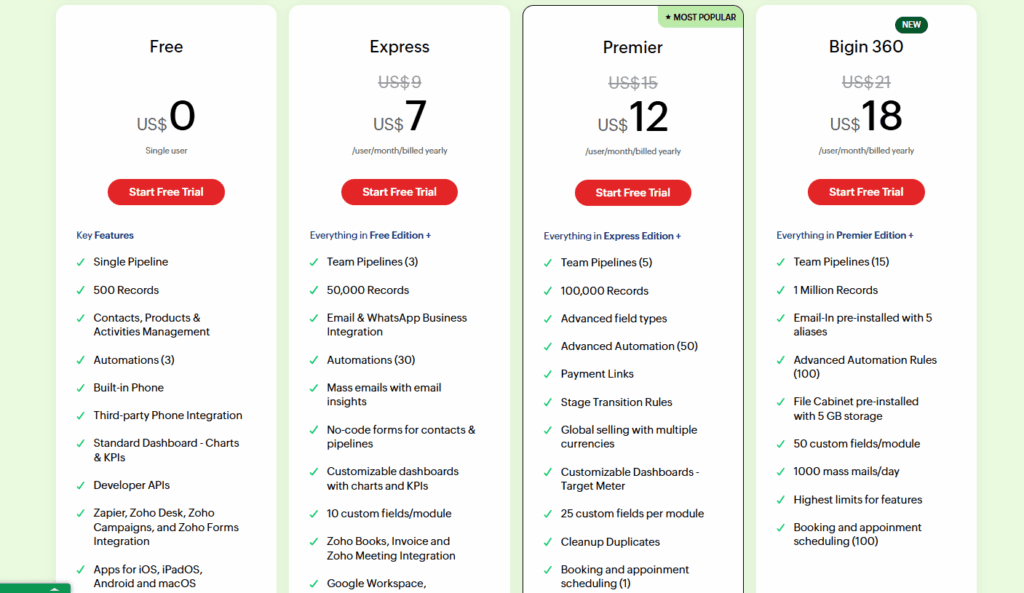This screenshot has width=1024, height=593.
Task: Click the Most Popular badge on Premier
Action: pyautogui.click(x=700, y=17)
